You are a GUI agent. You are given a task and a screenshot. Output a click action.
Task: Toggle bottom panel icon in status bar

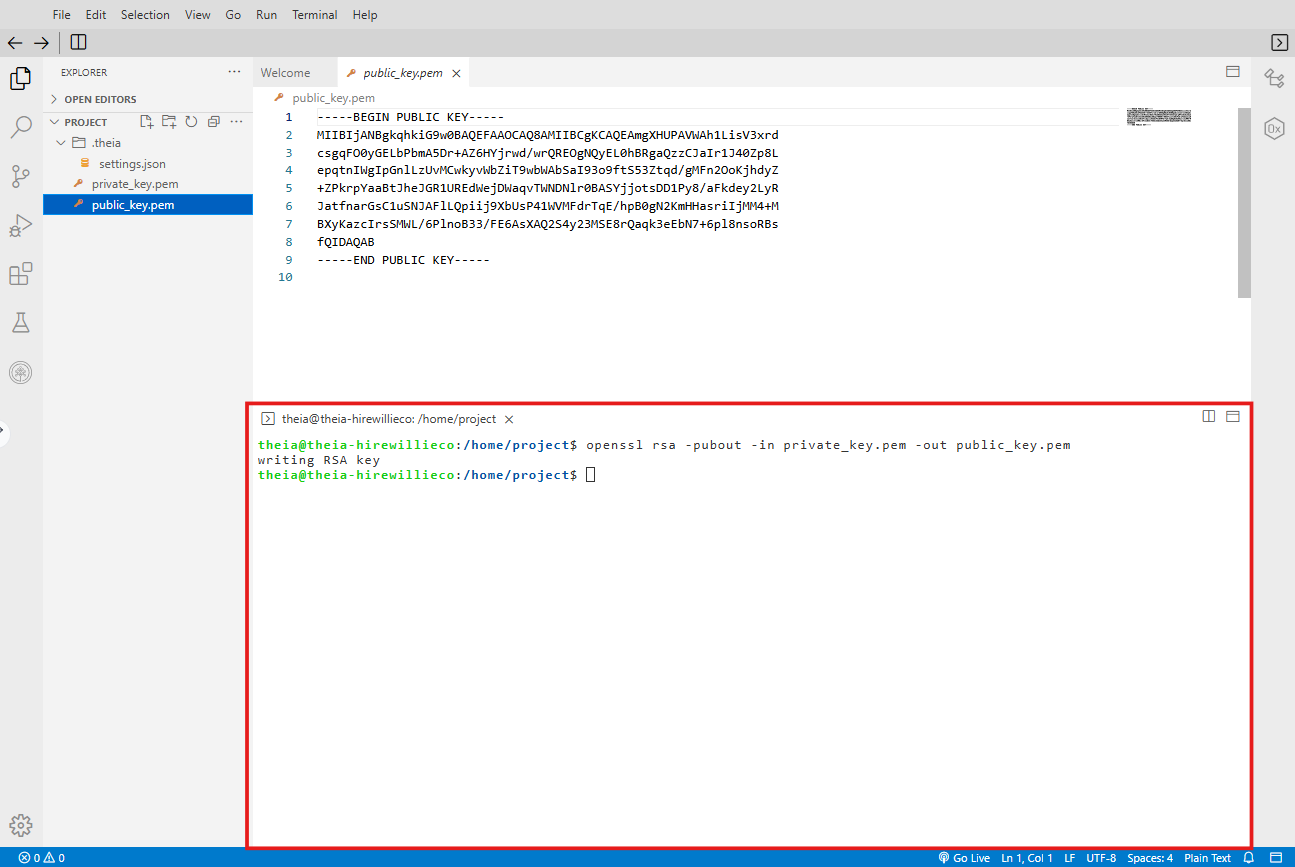[x=1275, y=858]
